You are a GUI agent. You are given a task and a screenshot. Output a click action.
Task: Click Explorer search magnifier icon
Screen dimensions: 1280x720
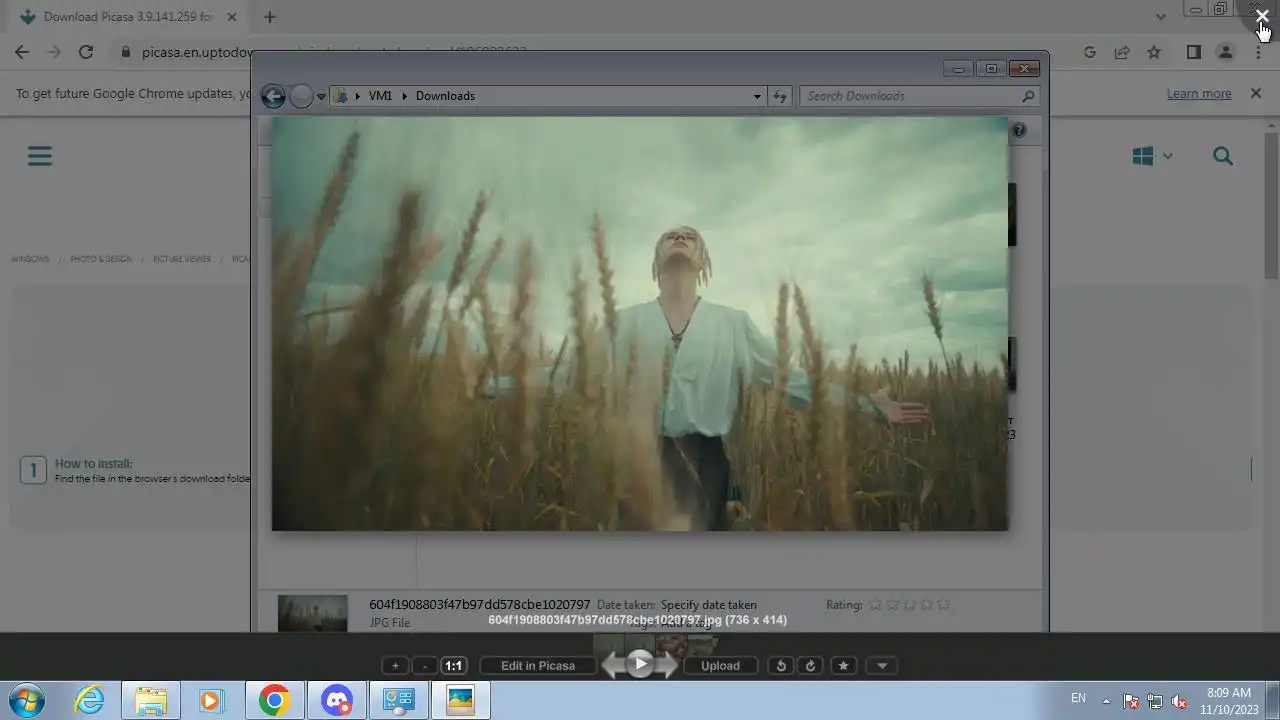click(1028, 96)
